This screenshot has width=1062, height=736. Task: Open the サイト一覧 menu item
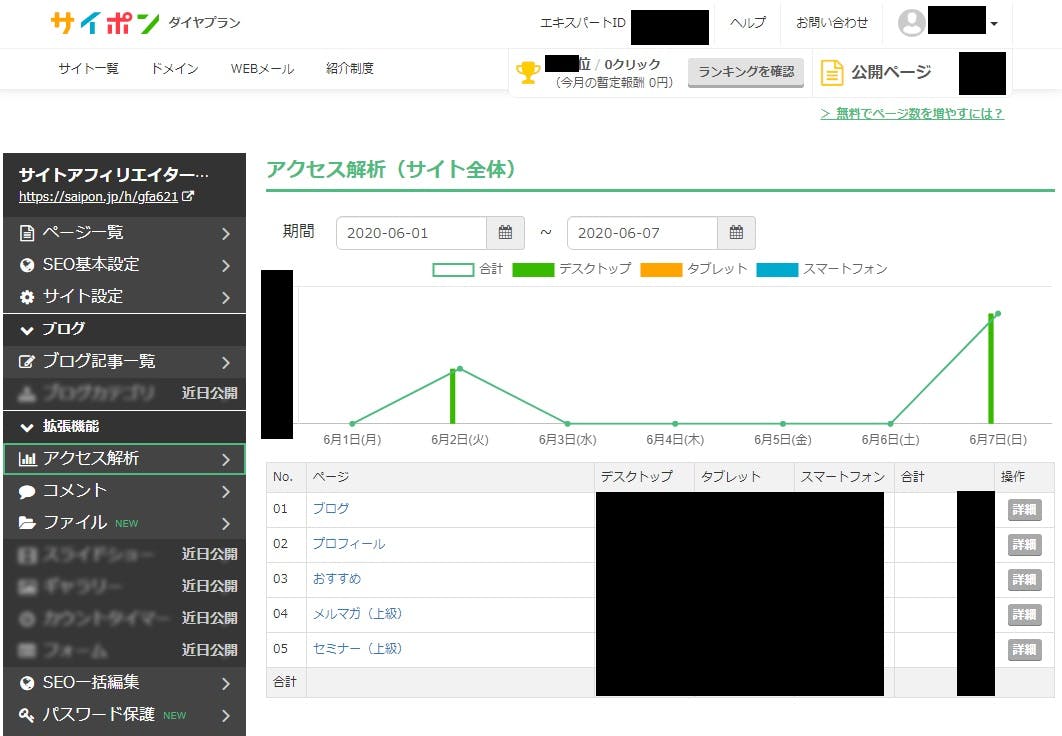pyautogui.click(x=88, y=69)
